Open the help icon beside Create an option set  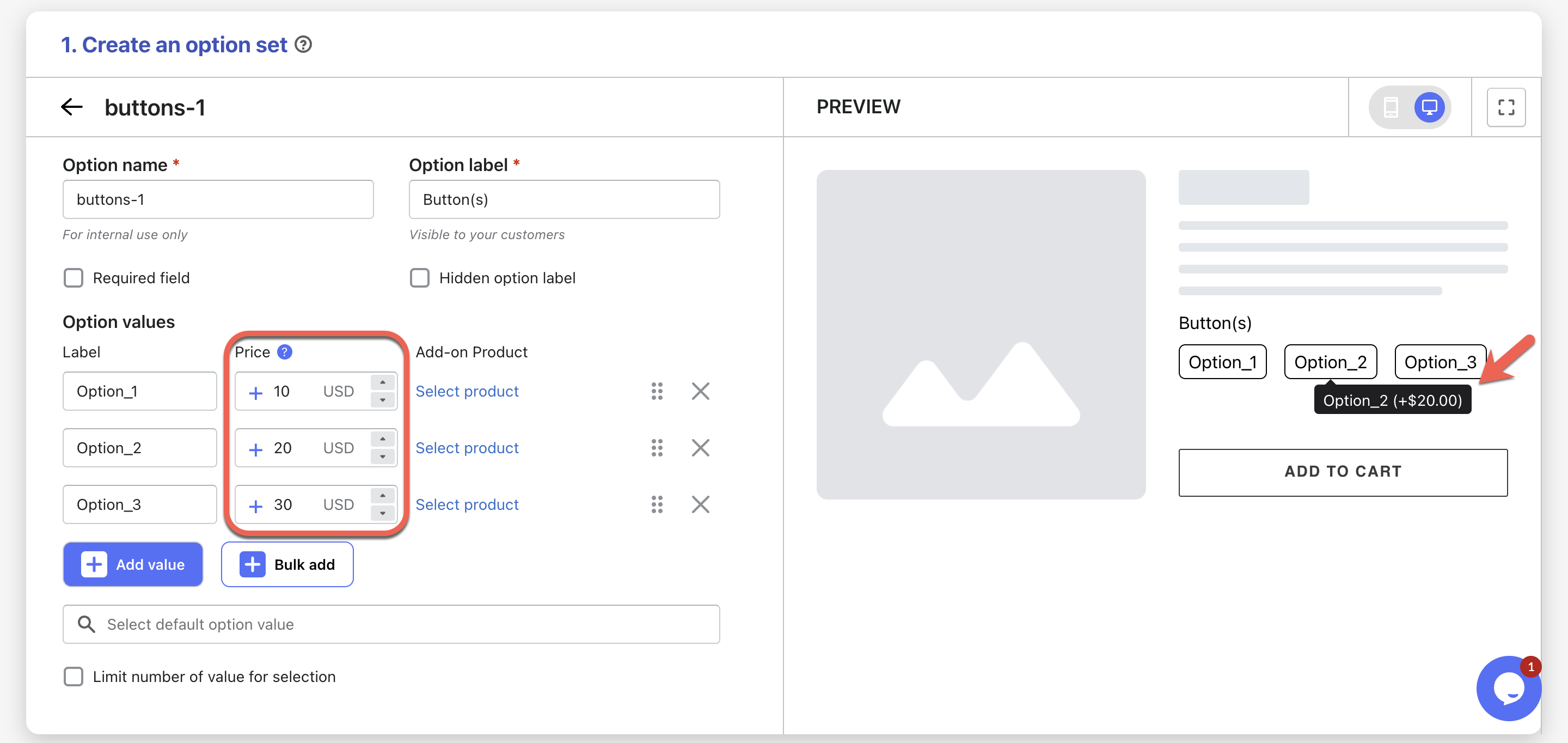[303, 45]
